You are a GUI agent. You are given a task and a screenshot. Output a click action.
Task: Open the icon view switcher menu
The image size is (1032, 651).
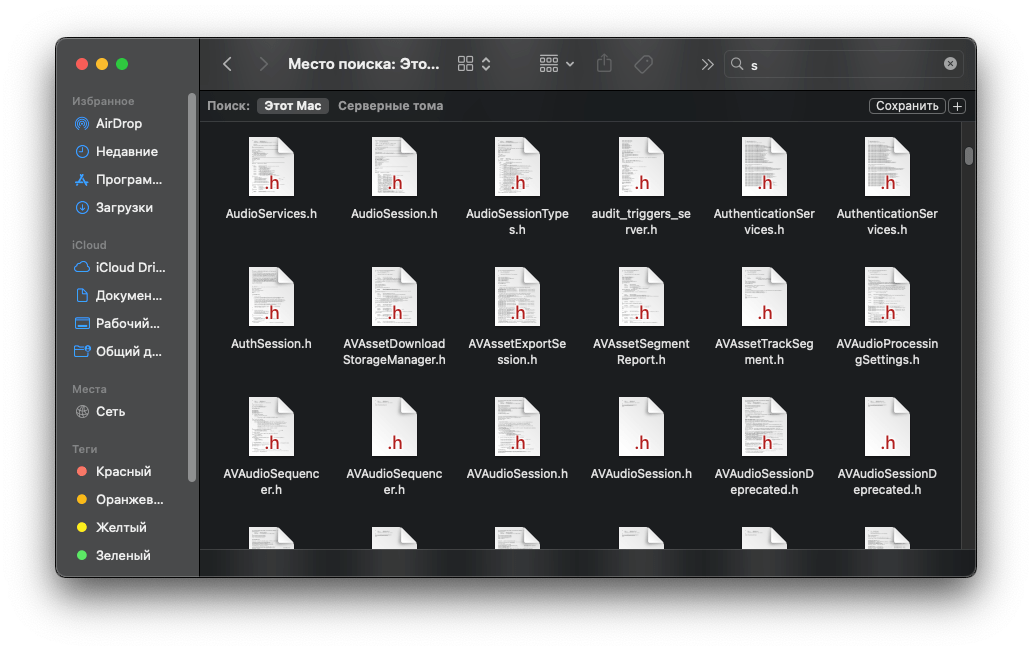[x=474, y=64]
